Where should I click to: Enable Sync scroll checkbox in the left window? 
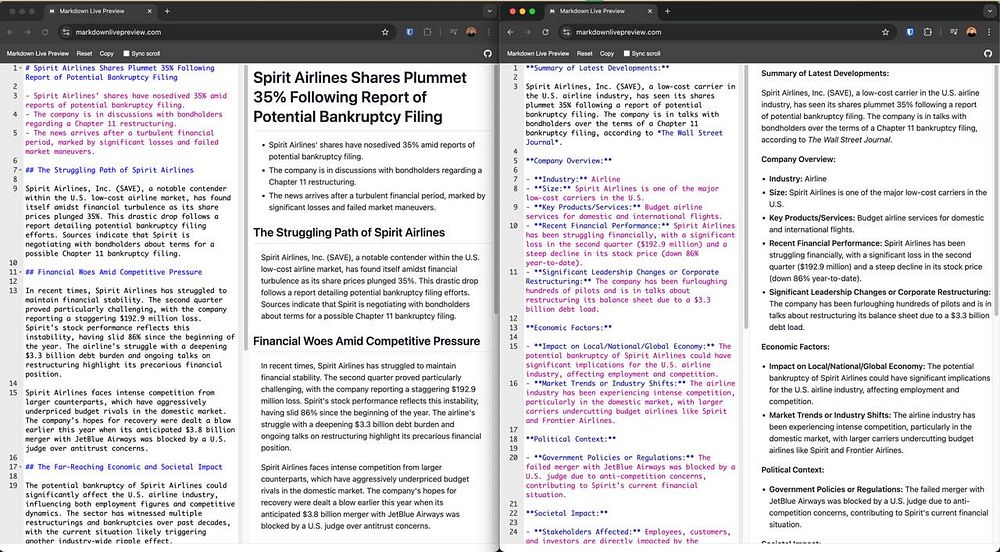[x=126, y=53]
